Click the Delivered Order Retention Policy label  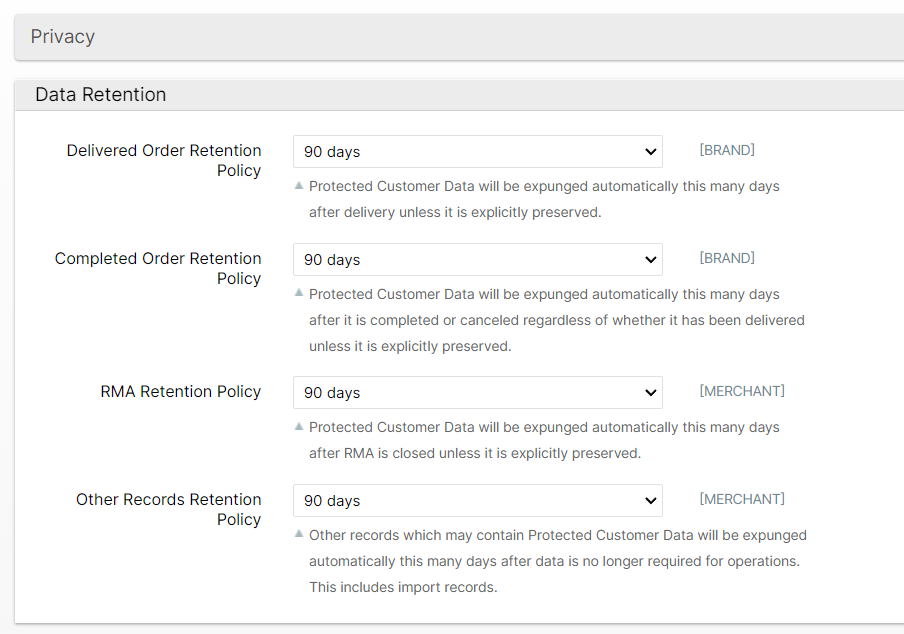point(164,160)
